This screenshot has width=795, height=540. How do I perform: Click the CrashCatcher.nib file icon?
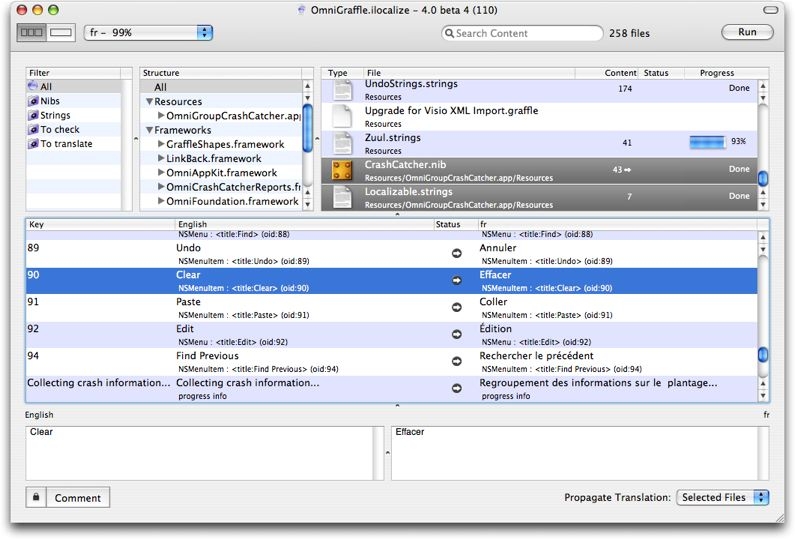(x=342, y=170)
